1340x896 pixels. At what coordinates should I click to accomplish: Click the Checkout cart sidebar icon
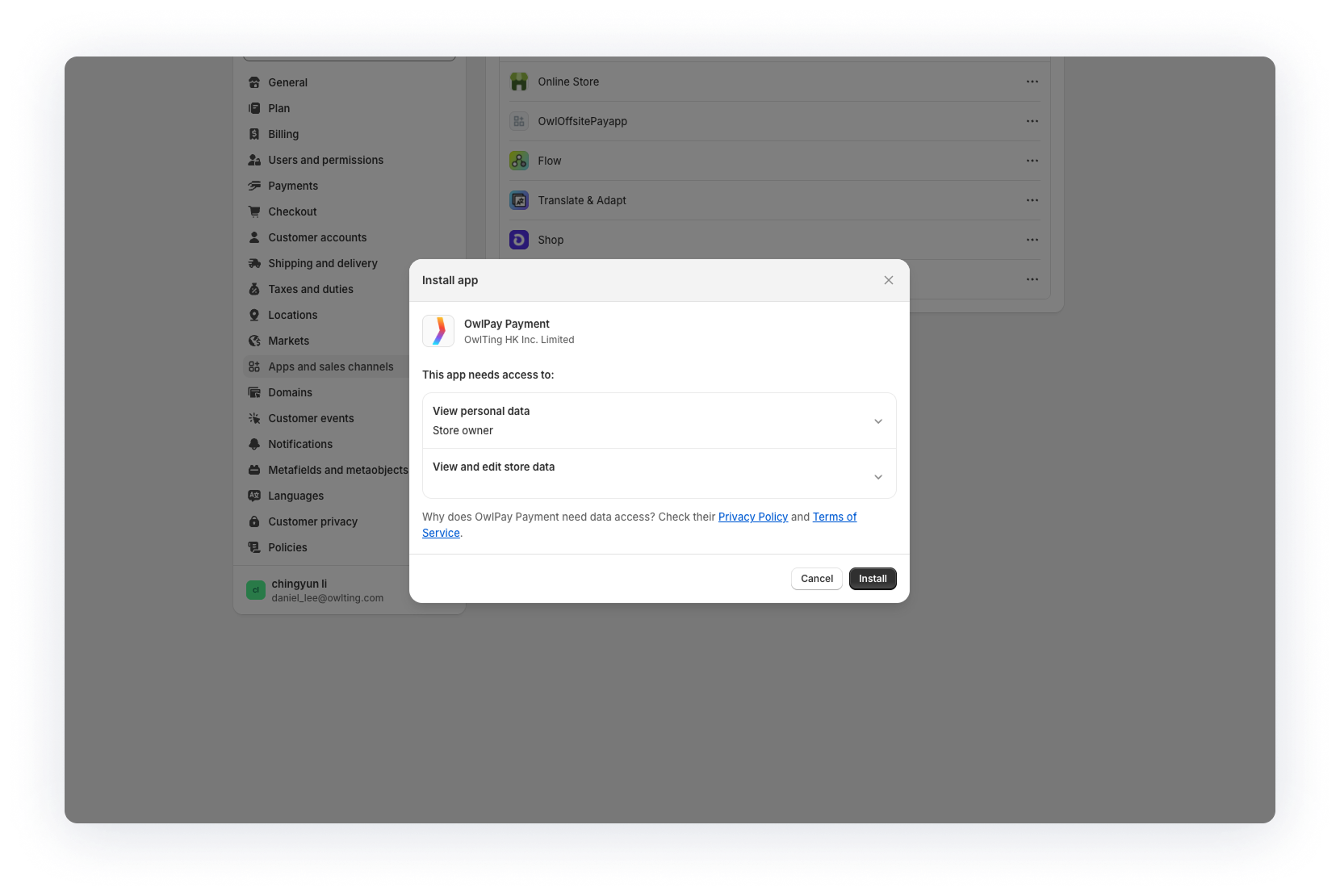[254, 211]
